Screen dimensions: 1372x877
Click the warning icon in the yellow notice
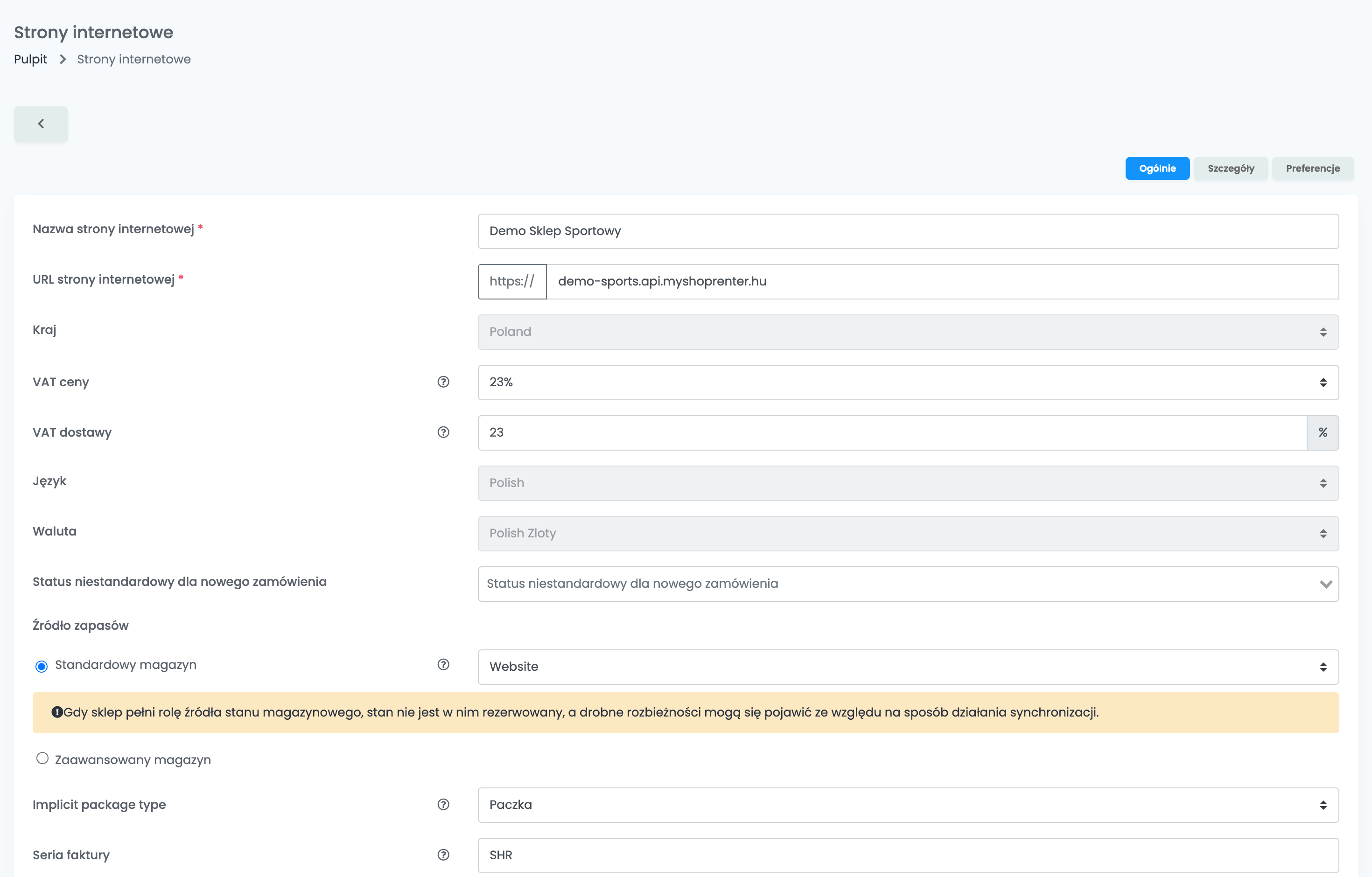point(57,712)
